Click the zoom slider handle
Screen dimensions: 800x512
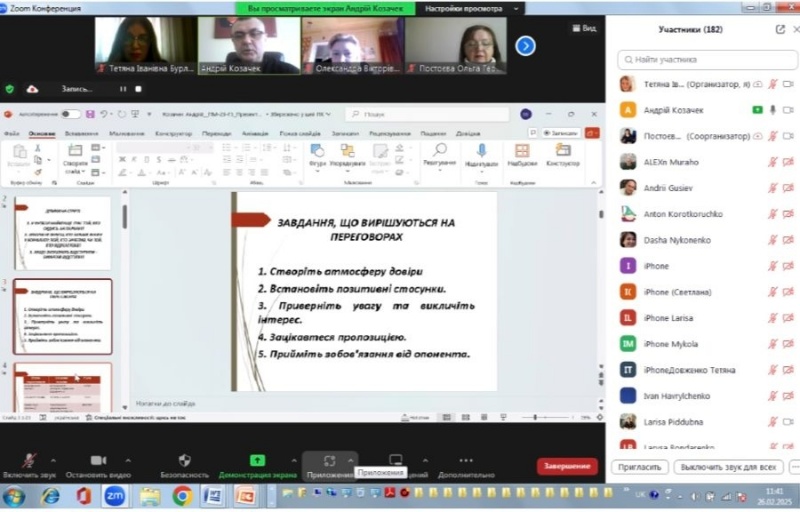coord(535,417)
